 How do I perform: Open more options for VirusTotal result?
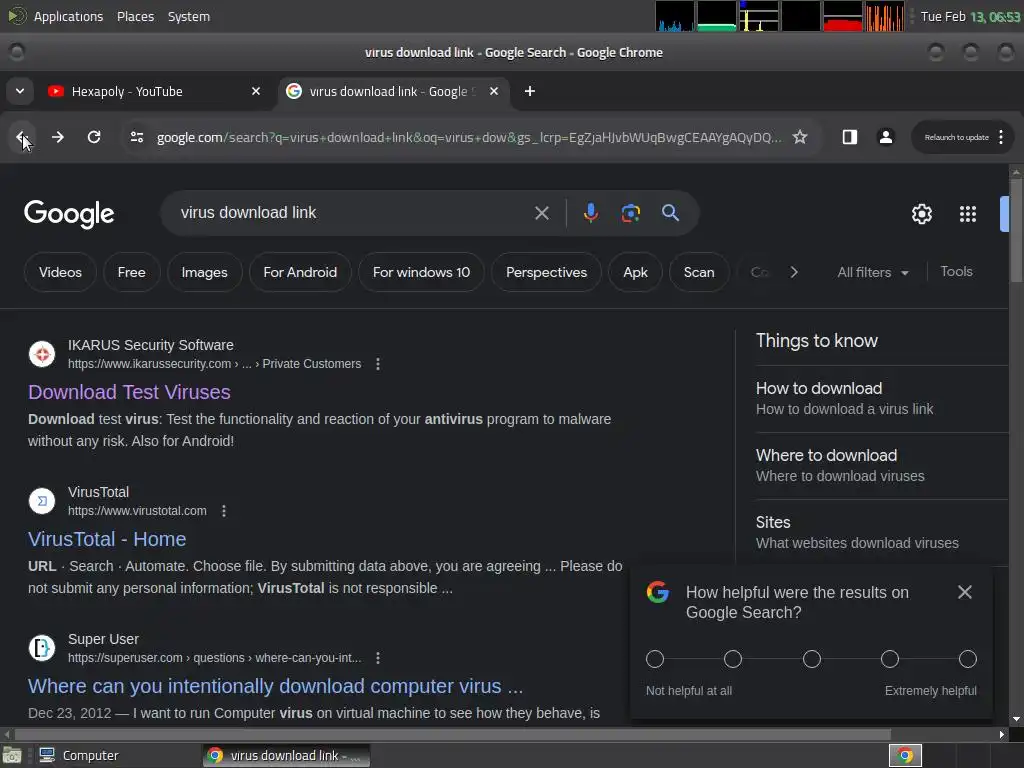click(224, 511)
